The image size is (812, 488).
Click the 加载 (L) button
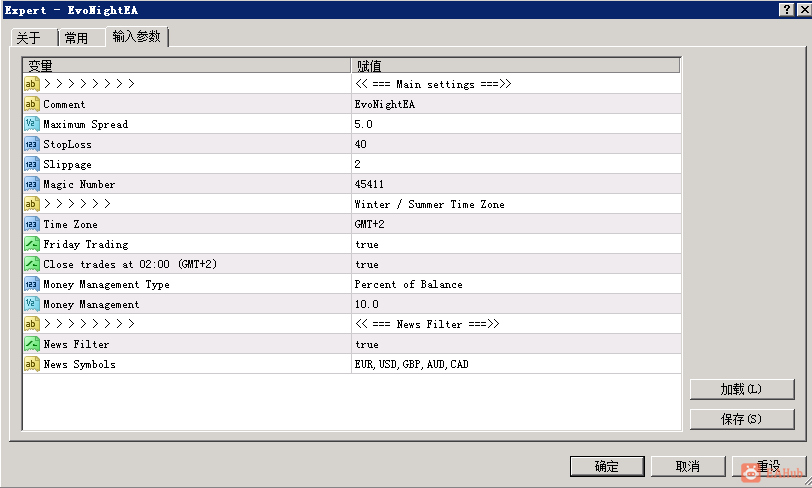(x=742, y=389)
